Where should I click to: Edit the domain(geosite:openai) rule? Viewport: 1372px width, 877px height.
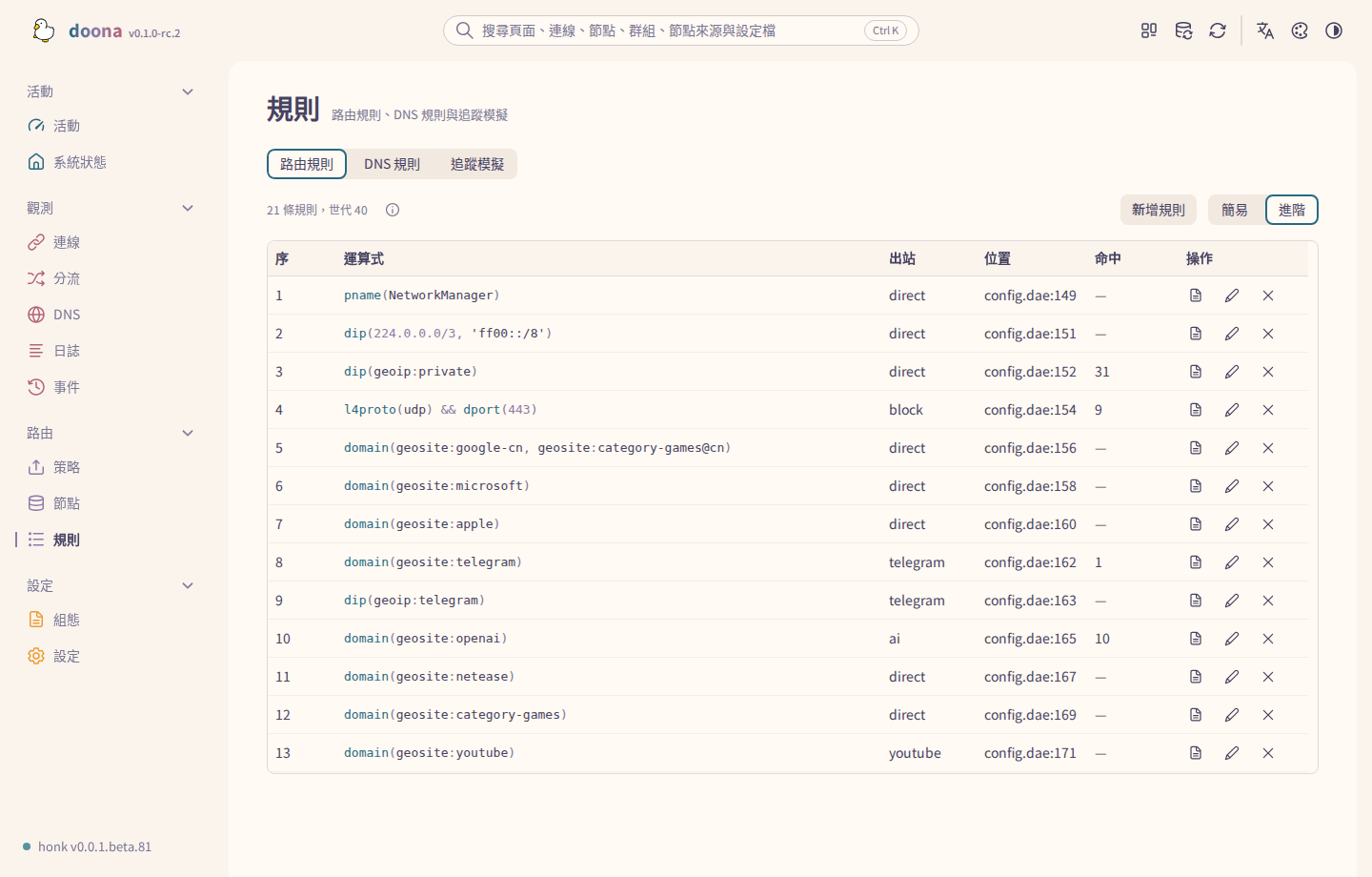click(1232, 639)
